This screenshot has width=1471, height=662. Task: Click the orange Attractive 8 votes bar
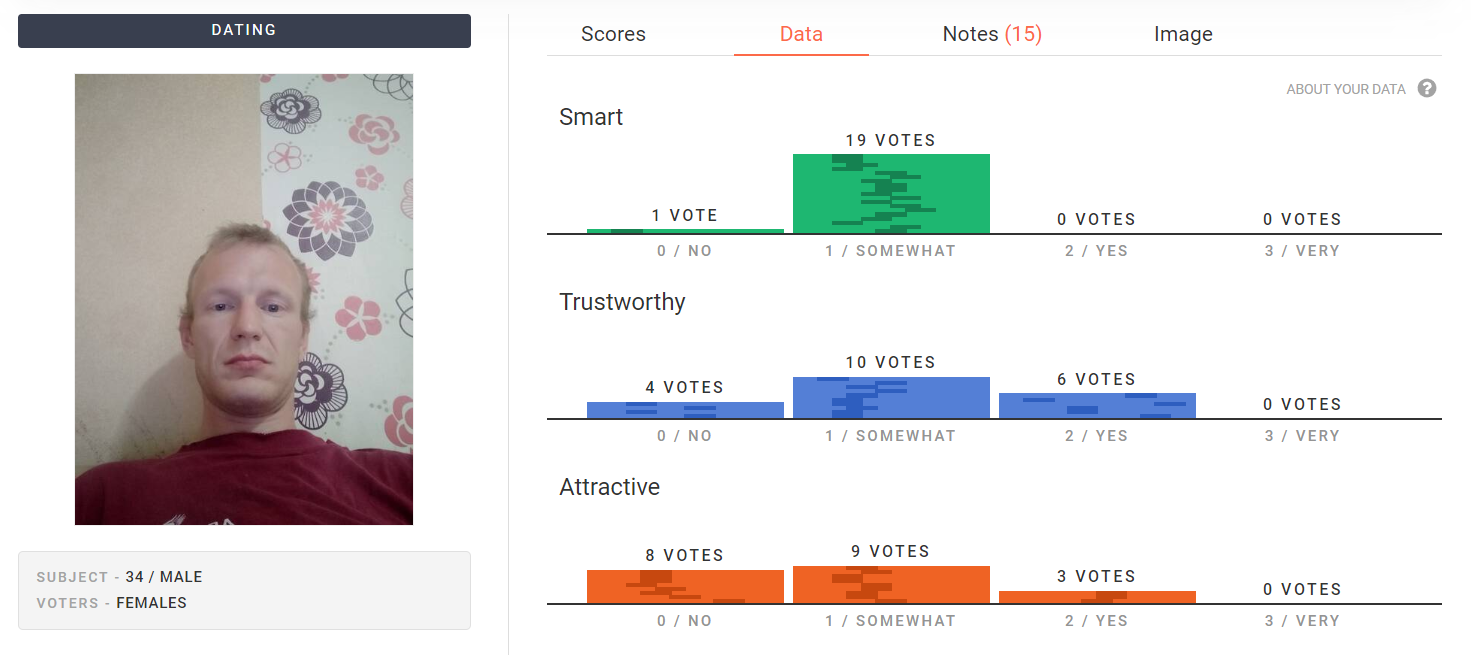pyautogui.click(x=685, y=586)
